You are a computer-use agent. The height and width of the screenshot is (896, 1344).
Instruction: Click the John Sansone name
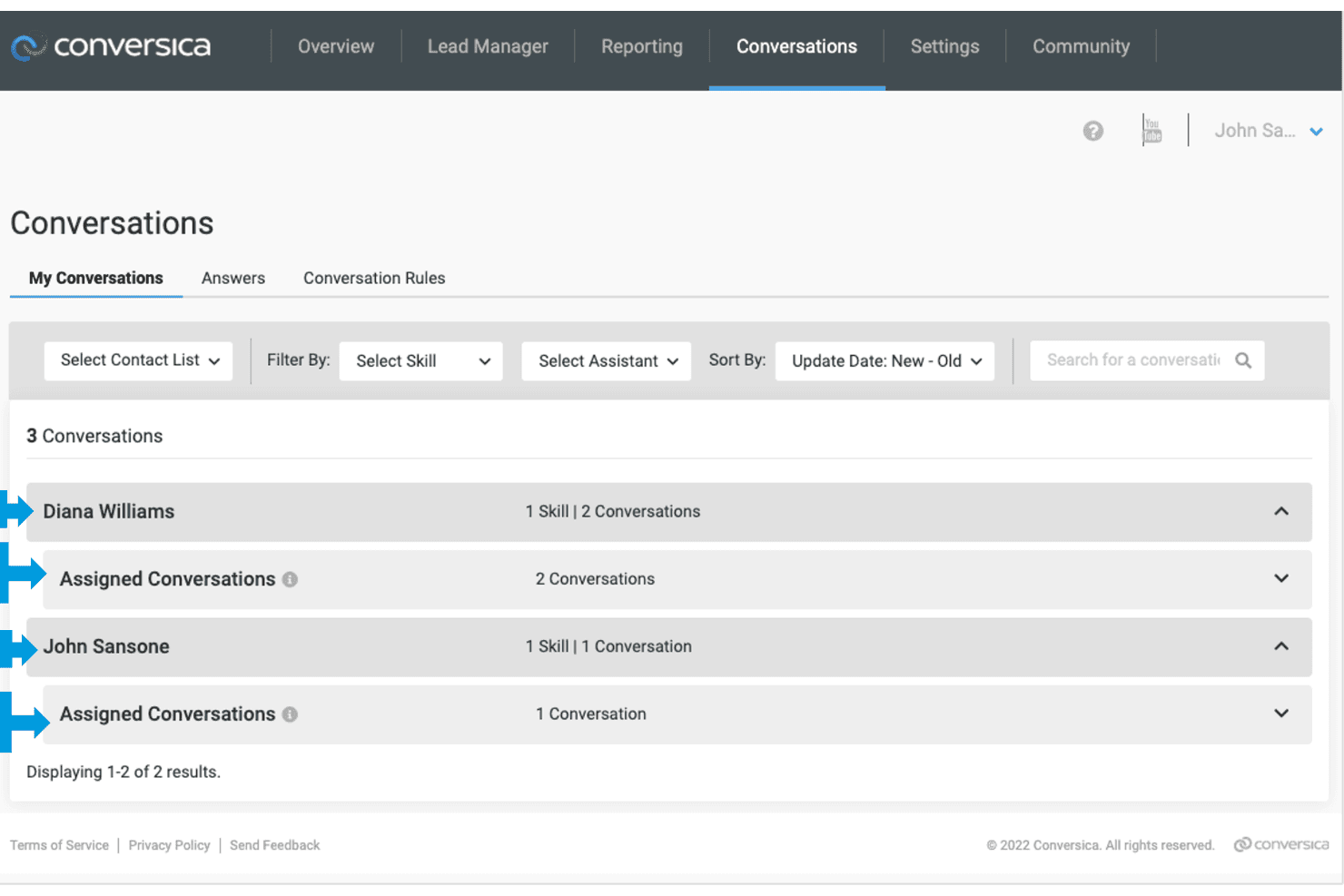point(106,646)
